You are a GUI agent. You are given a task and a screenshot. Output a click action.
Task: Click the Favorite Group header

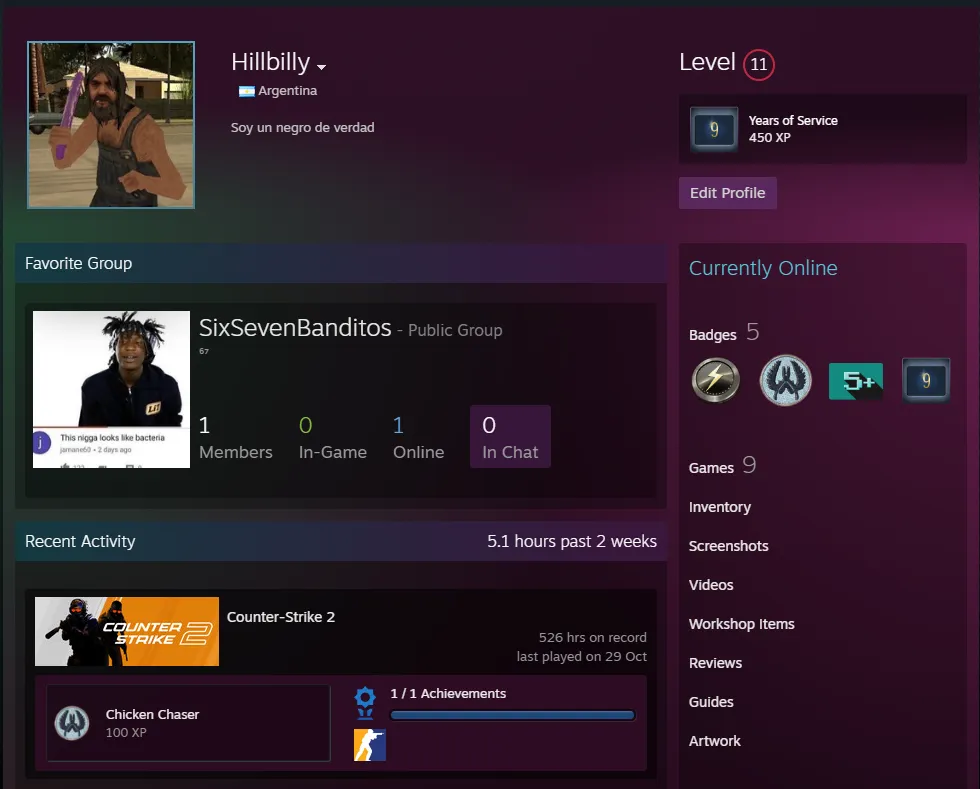click(79, 263)
